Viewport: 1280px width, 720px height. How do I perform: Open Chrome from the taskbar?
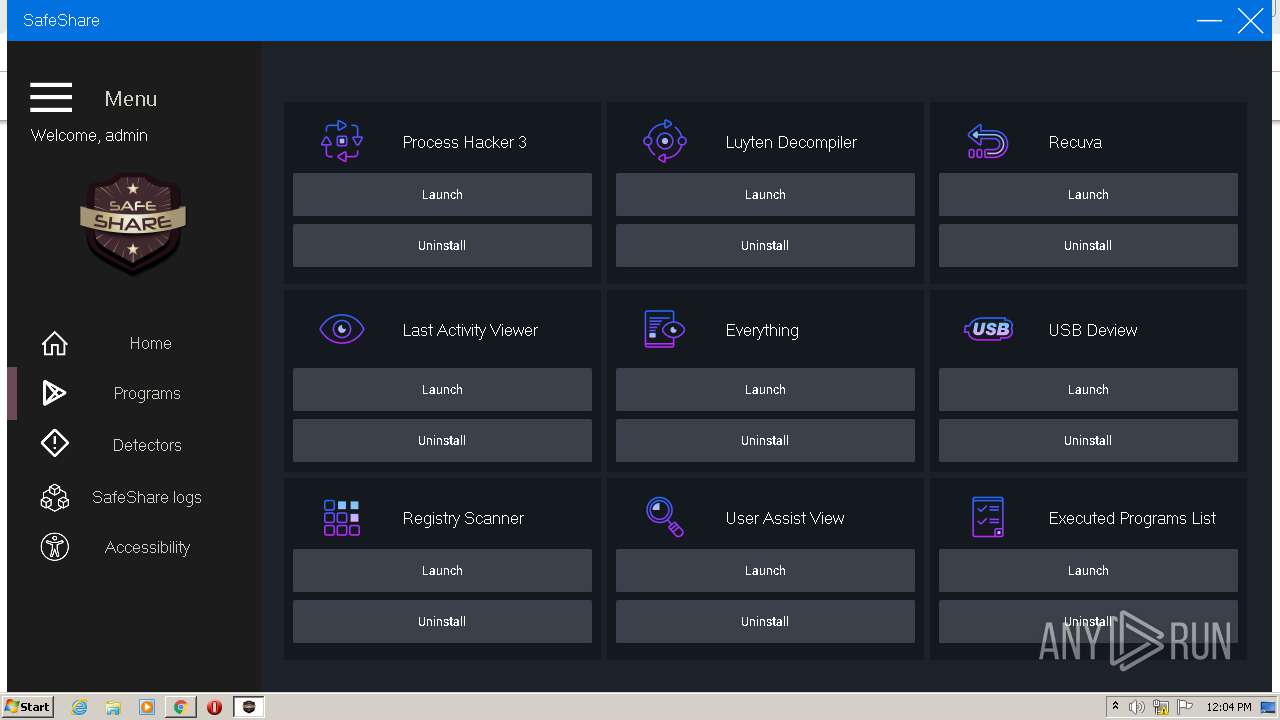(x=181, y=707)
